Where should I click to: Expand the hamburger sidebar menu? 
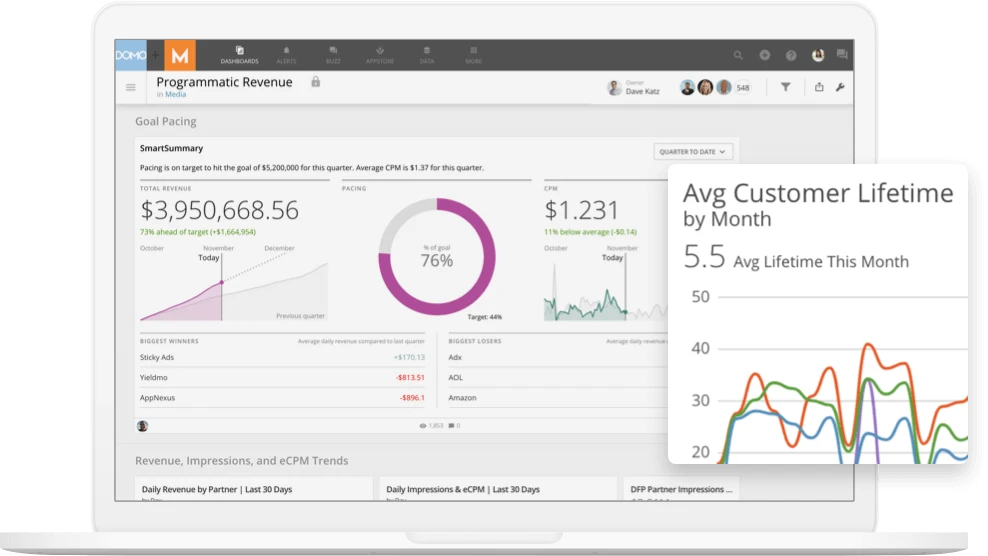(131, 87)
